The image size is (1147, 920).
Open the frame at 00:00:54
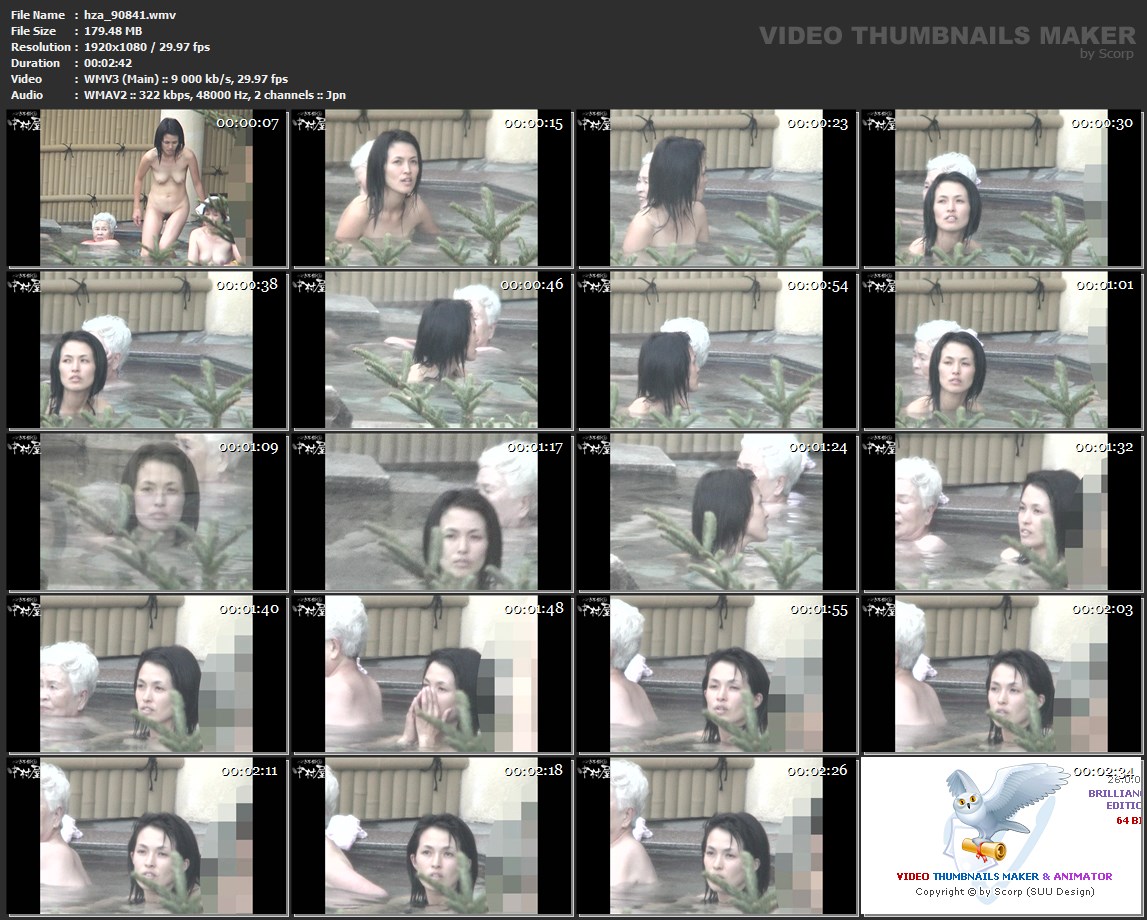[x=717, y=350]
